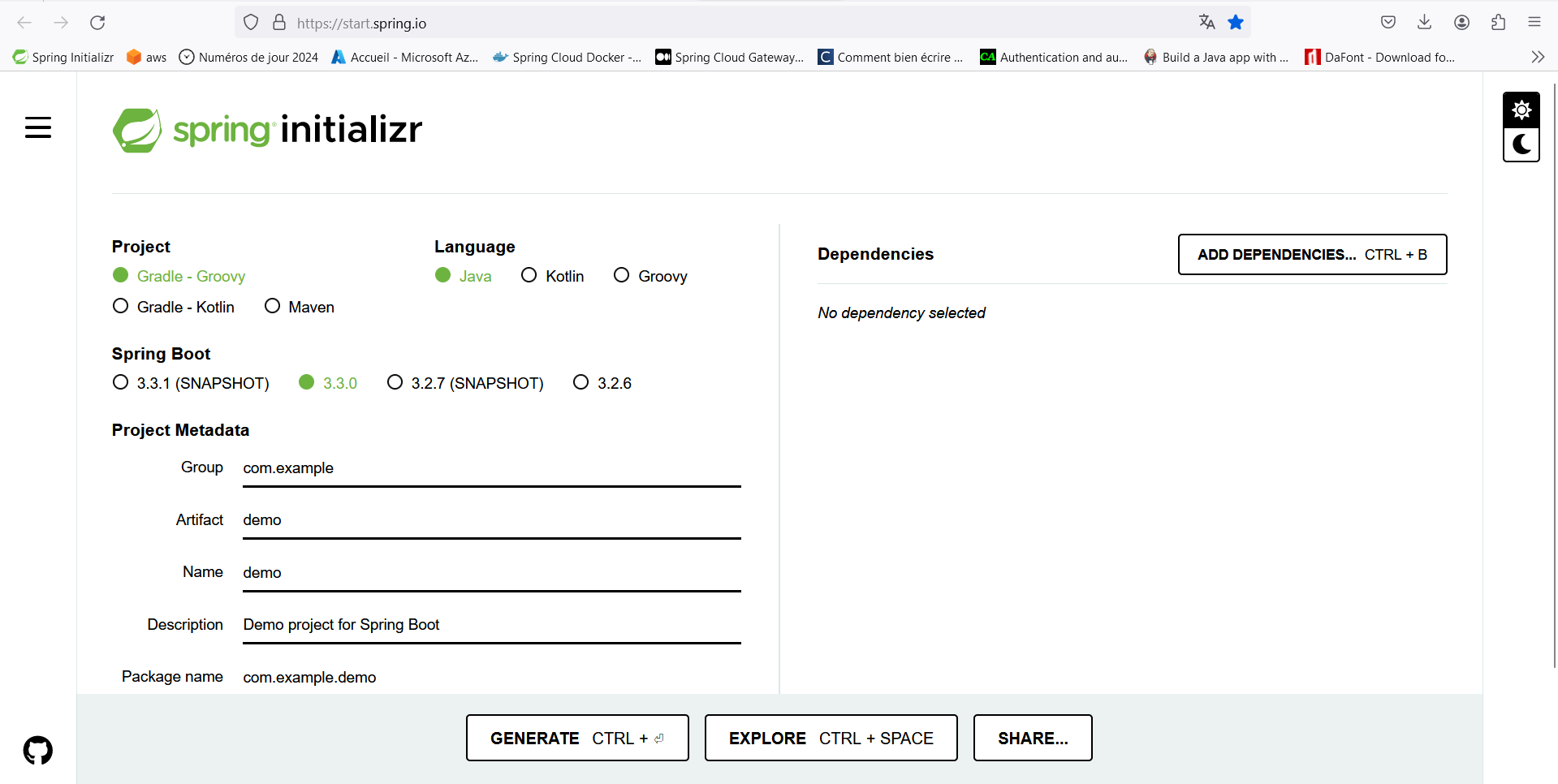Open Authentication and au... bookmark
This screenshot has height=784, width=1558.
[x=1054, y=57]
